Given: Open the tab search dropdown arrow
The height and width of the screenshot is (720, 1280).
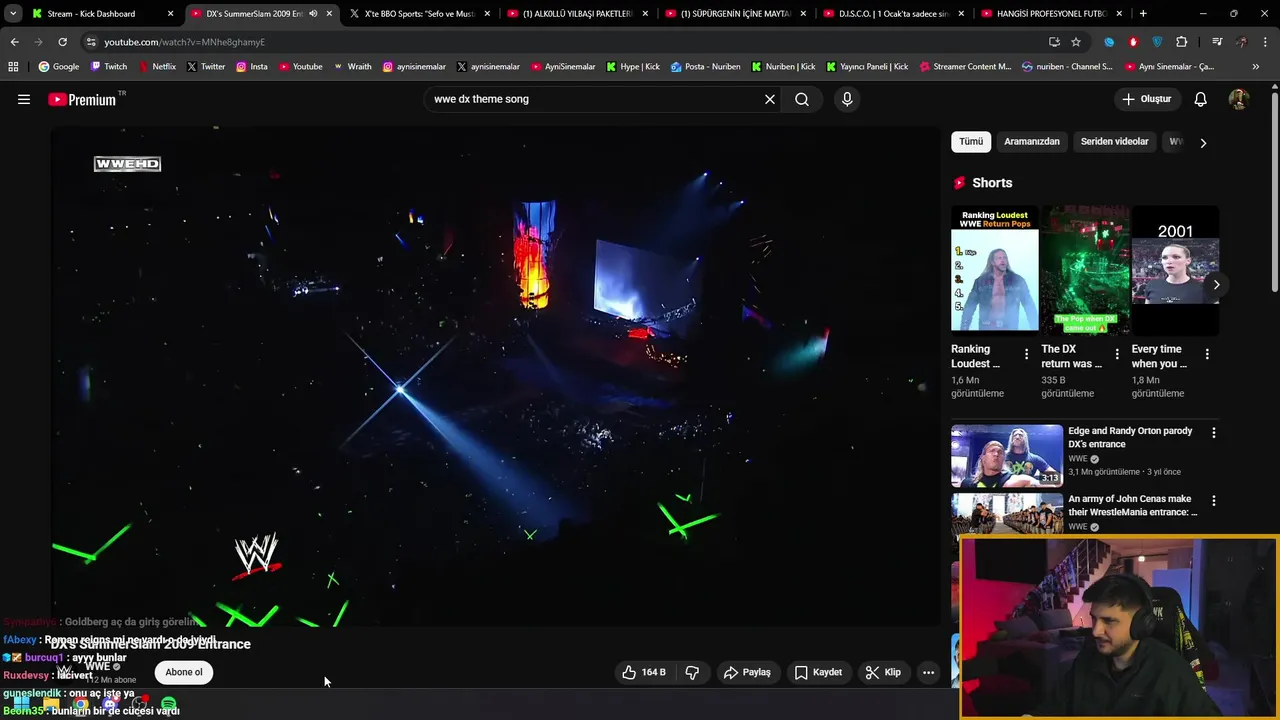Looking at the screenshot, I should 13,14.
